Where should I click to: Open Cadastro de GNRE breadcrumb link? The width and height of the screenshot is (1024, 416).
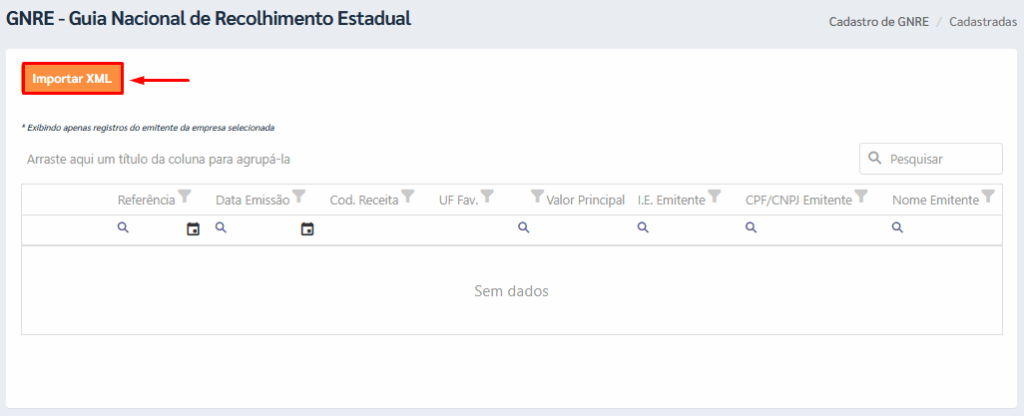pyautogui.click(x=879, y=22)
